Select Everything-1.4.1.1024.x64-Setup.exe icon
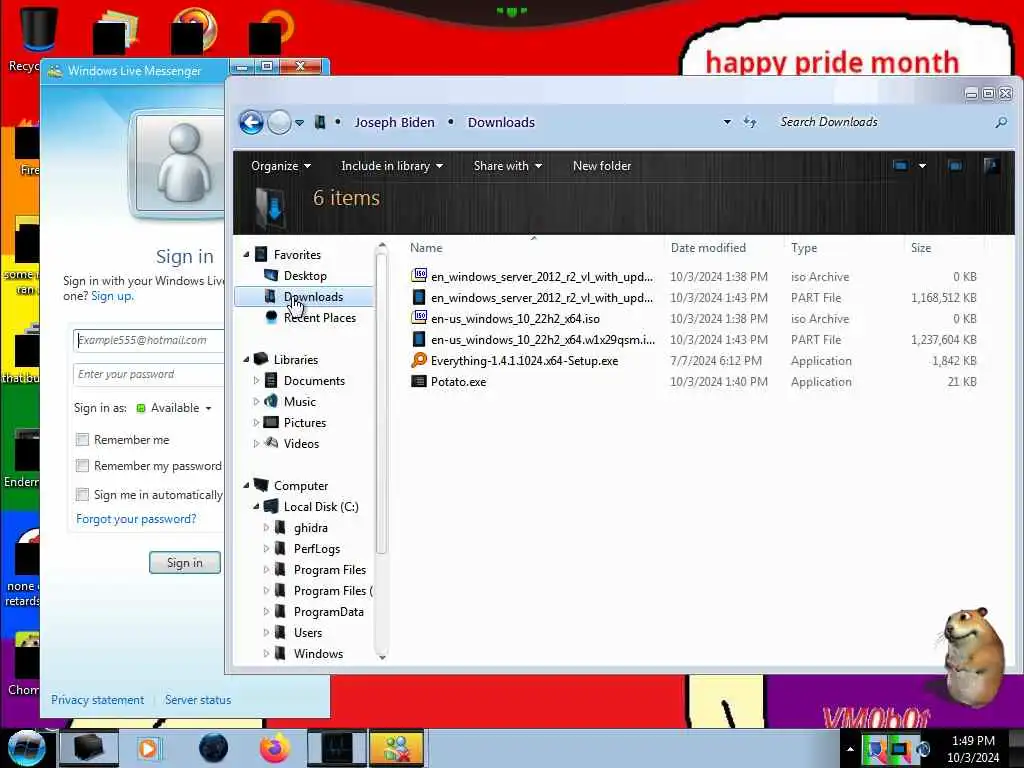This screenshot has height=768, width=1024. tap(419, 360)
